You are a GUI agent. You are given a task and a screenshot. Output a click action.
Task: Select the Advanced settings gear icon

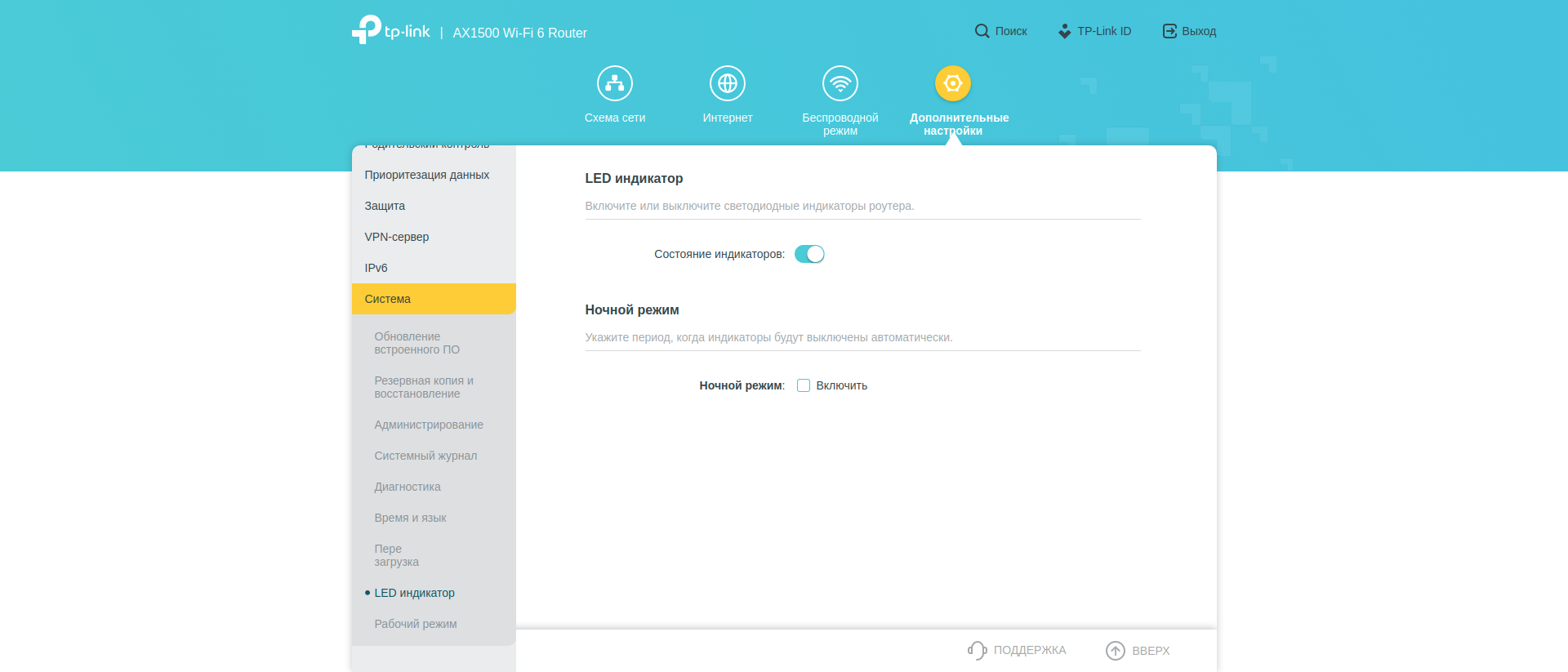pos(952,83)
